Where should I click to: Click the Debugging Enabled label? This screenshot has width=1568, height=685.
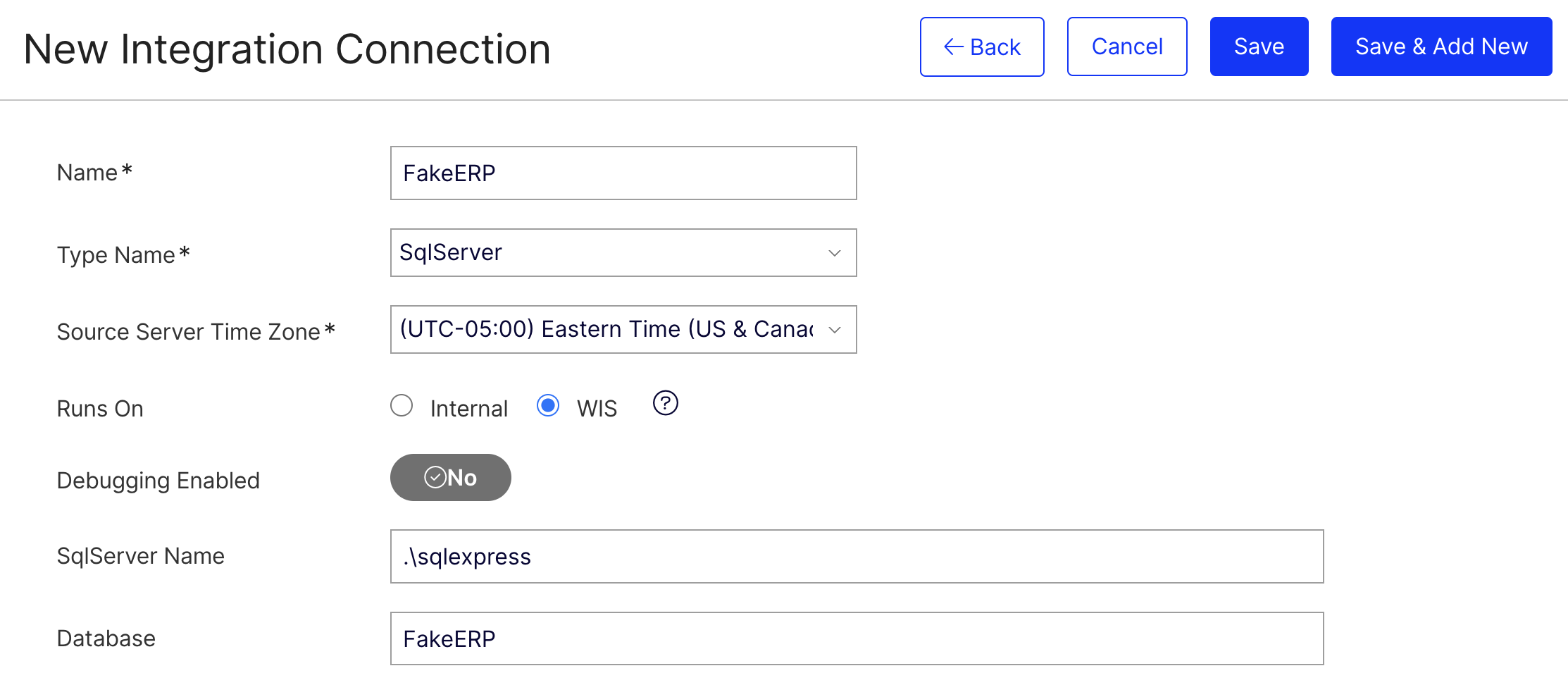158,481
